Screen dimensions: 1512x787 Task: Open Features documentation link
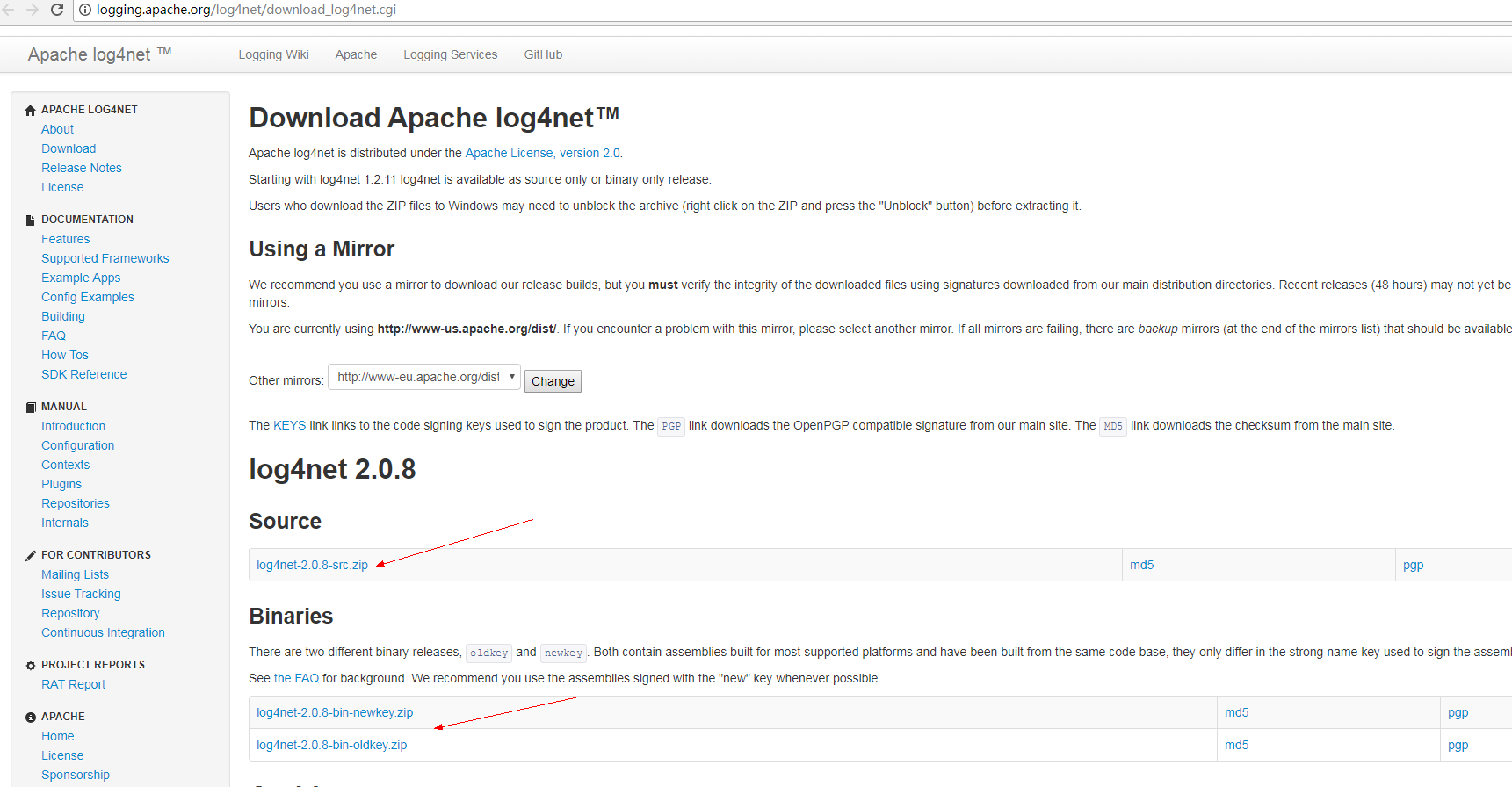coord(65,239)
